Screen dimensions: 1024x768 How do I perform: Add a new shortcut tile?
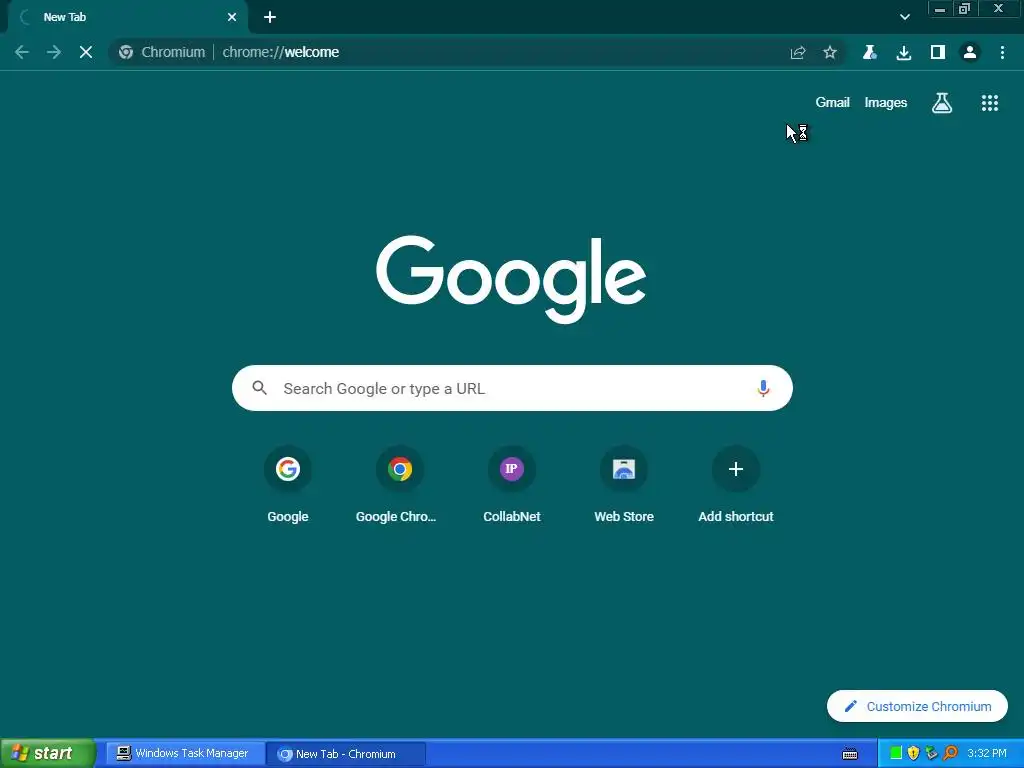point(735,485)
